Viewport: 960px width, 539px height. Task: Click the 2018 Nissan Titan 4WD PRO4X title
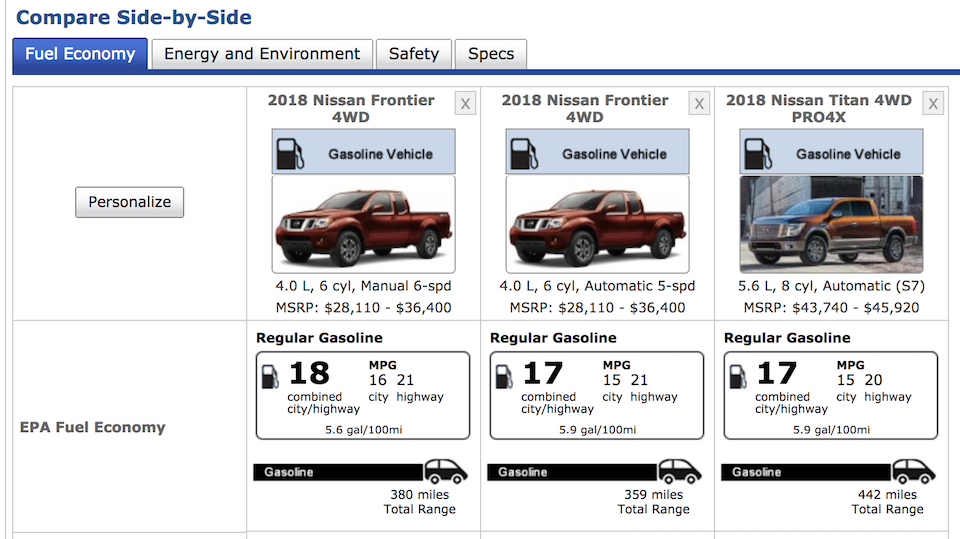(819, 108)
